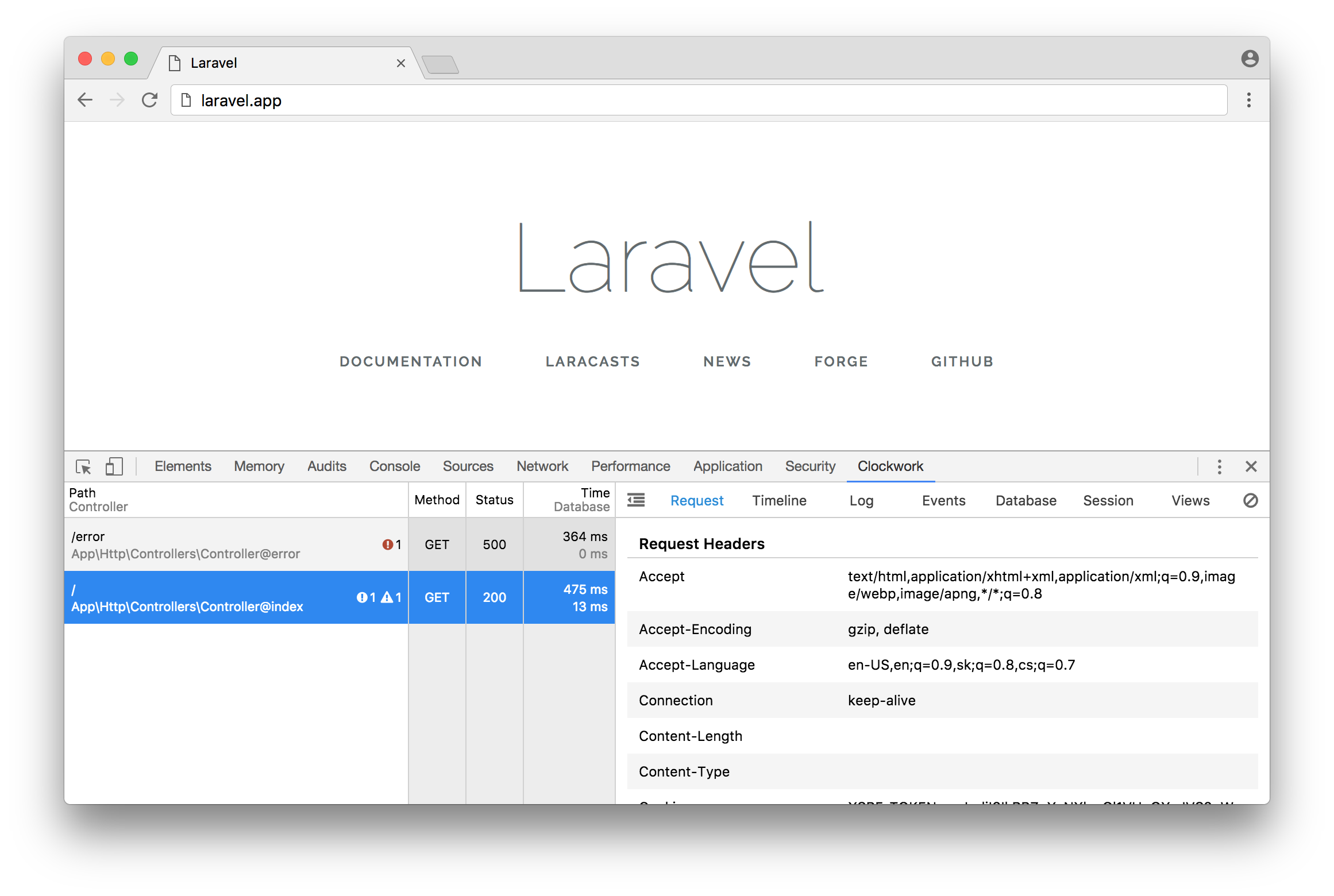Toggle the device toolbar icon
The image size is (1334, 896).
[x=114, y=466]
